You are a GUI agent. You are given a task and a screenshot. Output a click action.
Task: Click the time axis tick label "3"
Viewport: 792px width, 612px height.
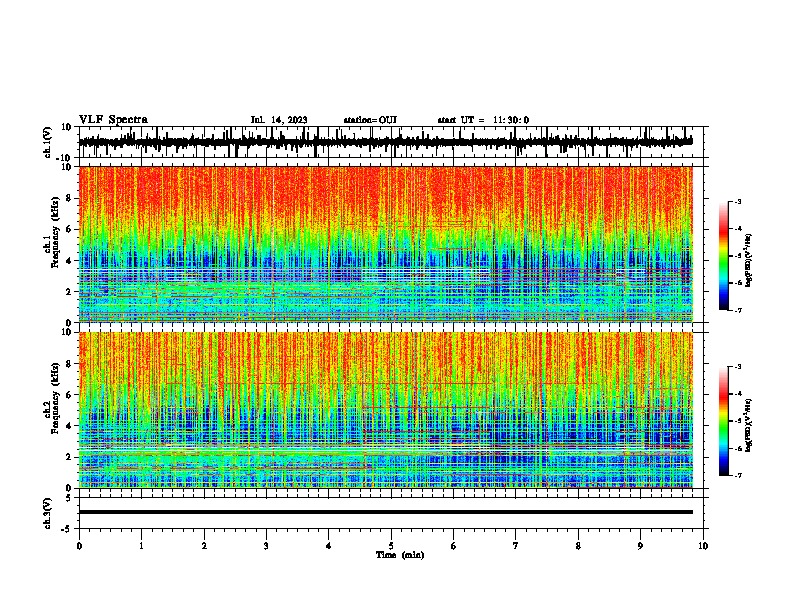(x=266, y=546)
